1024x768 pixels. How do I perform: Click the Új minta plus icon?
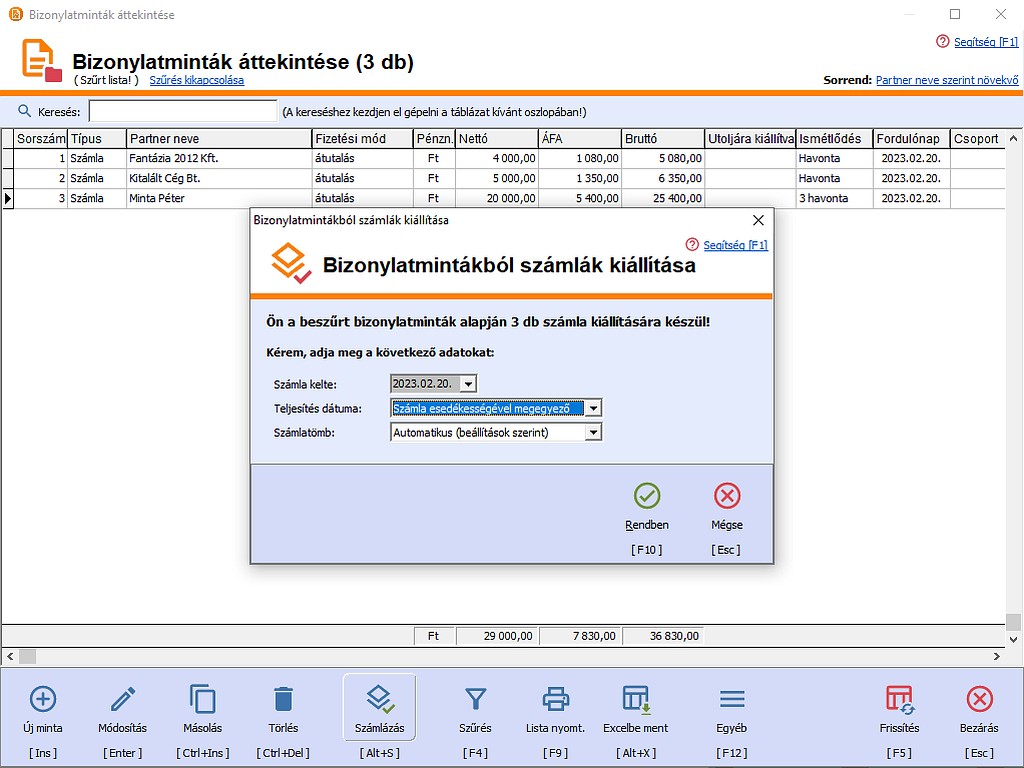coord(43,699)
